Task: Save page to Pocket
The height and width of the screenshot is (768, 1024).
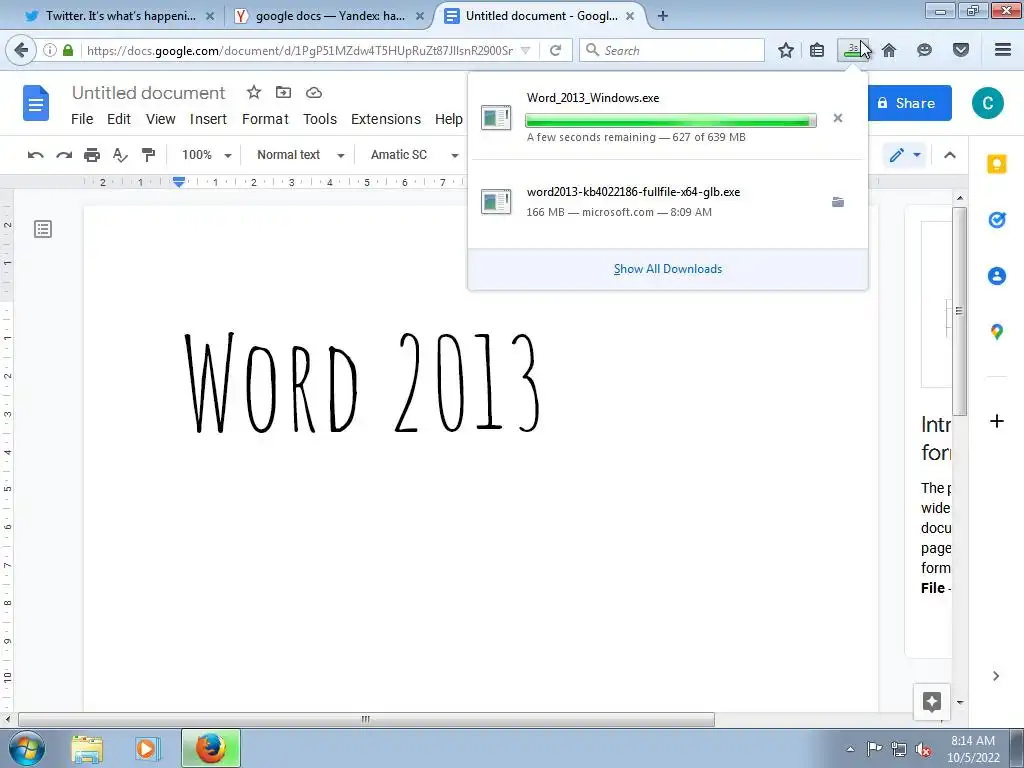Action: [961, 50]
